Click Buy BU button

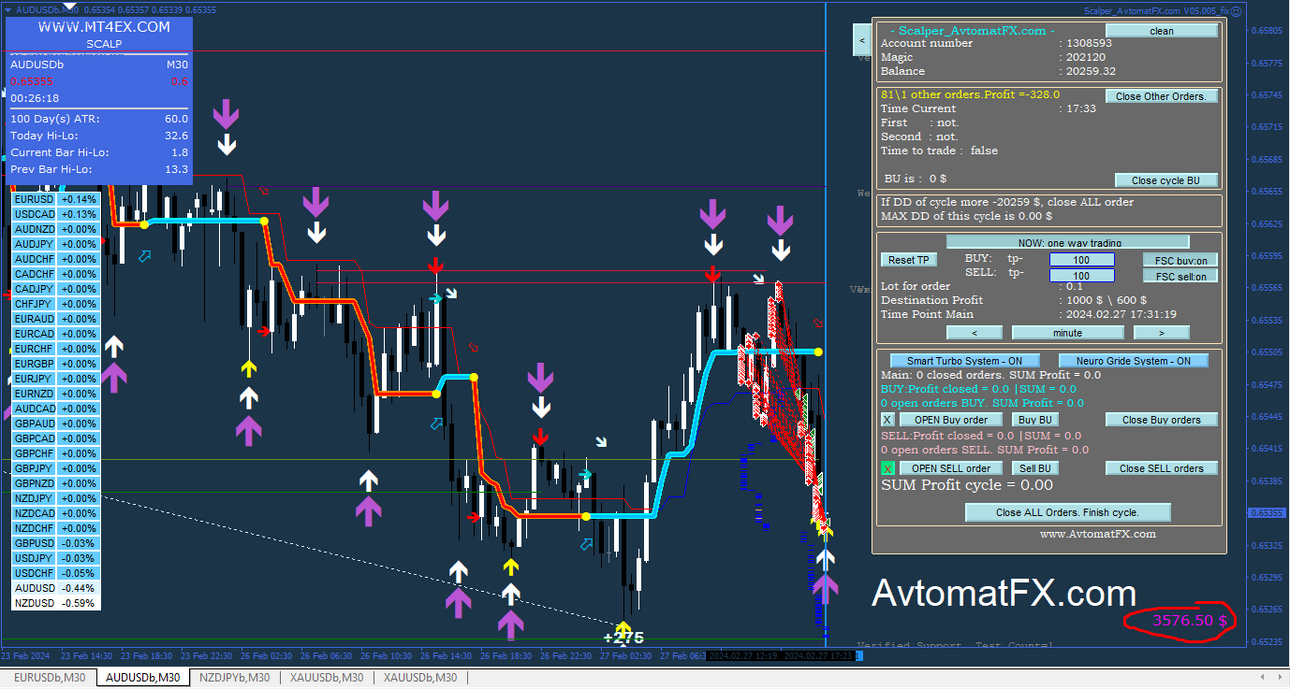(1034, 419)
